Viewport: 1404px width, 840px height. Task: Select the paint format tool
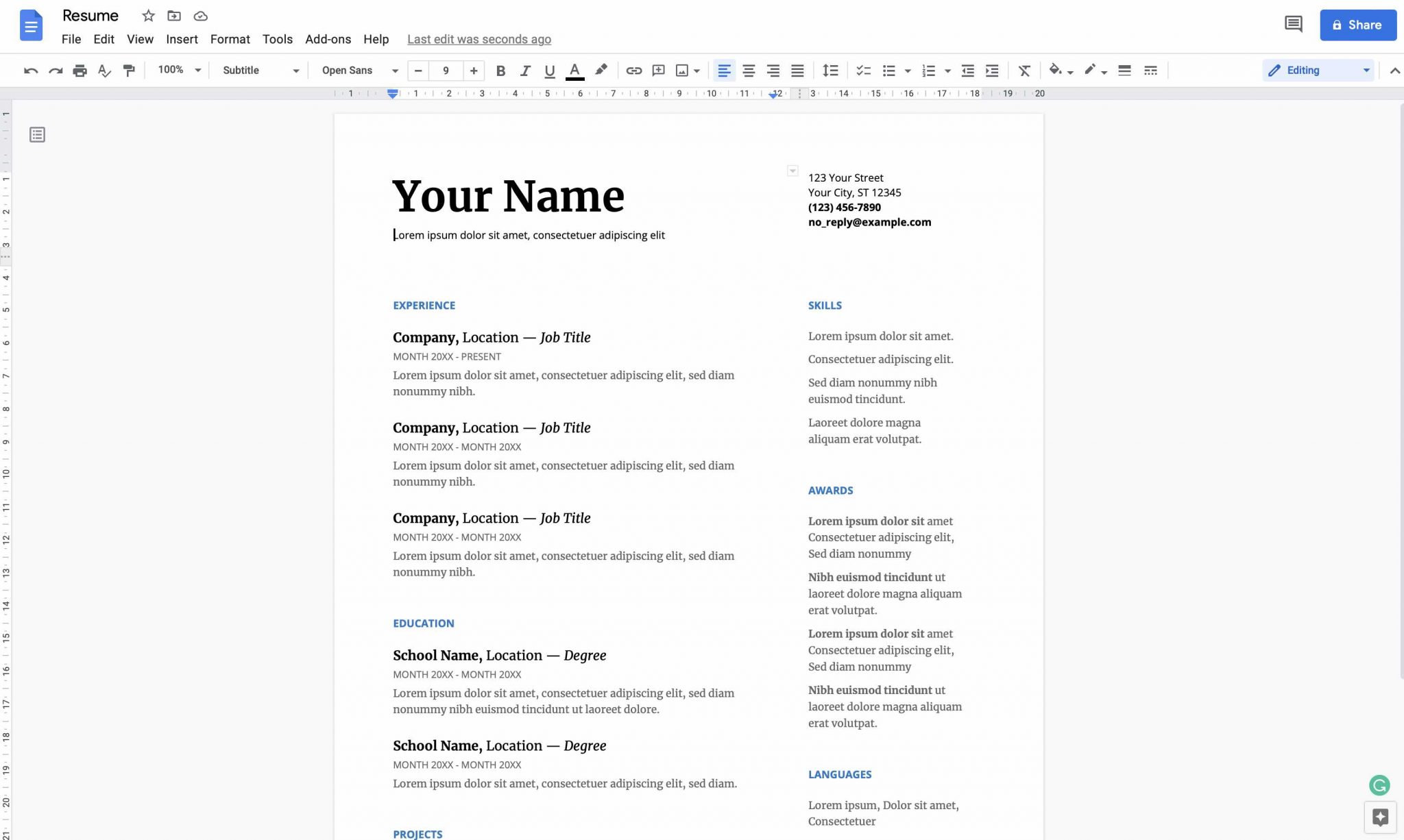129,71
